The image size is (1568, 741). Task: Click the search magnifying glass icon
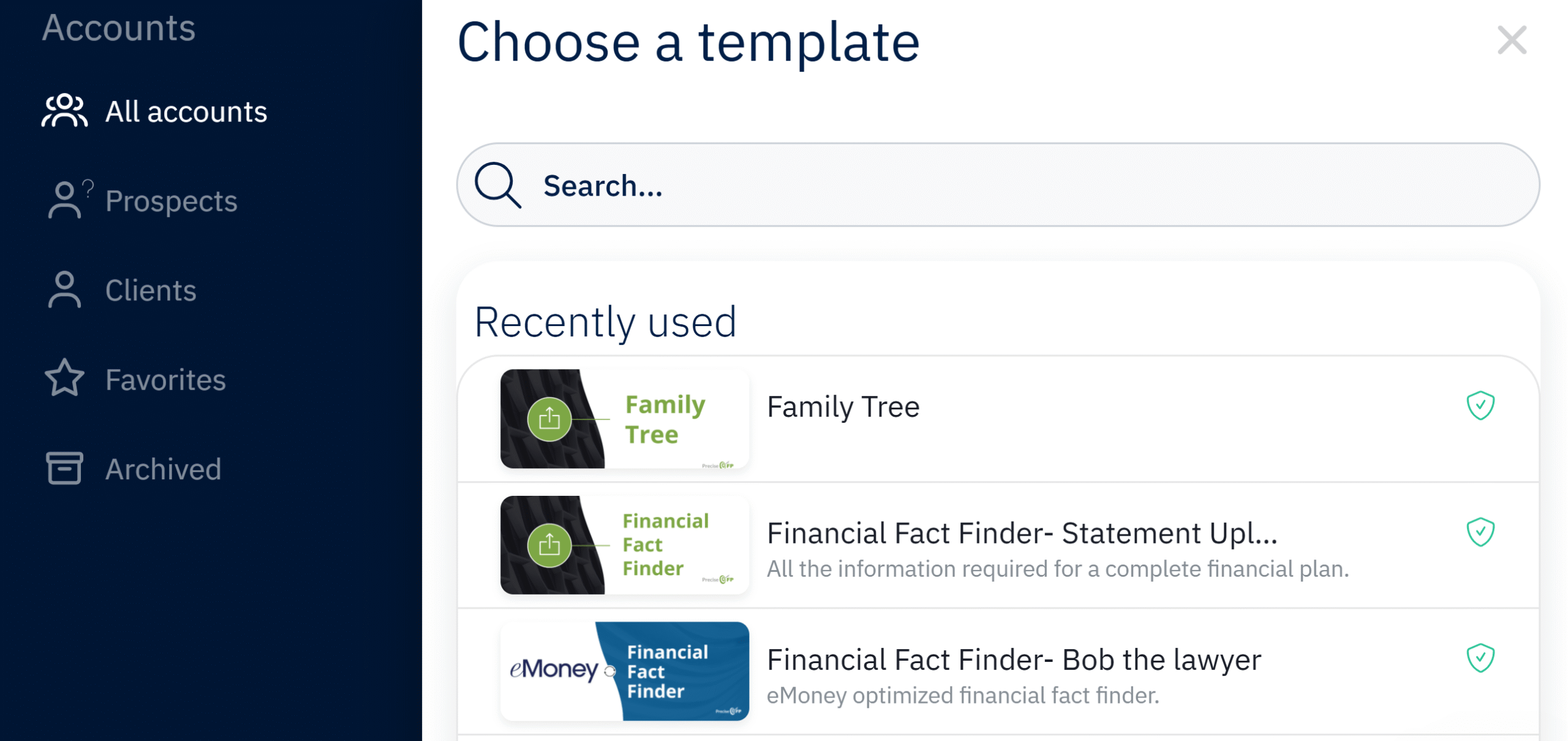pyautogui.click(x=498, y=185)
